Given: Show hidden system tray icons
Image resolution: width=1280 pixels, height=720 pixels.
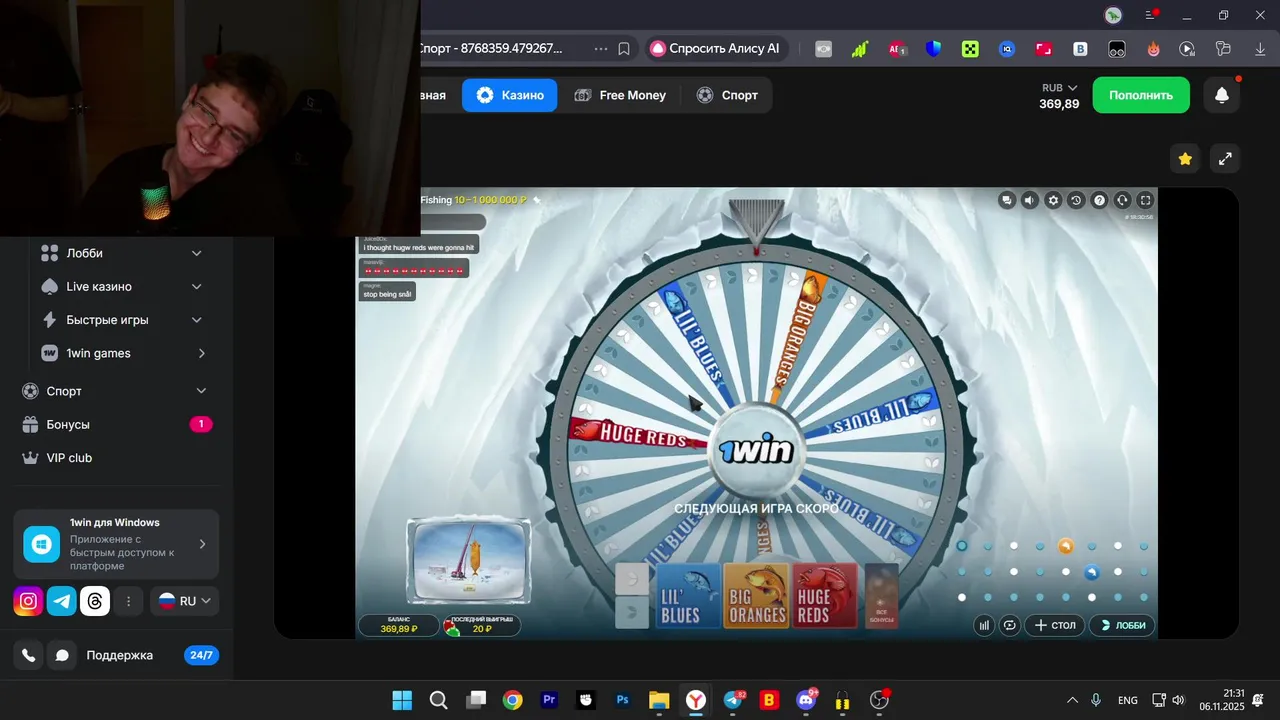Looking at the screenshot, I should (x=1072, y=700).
